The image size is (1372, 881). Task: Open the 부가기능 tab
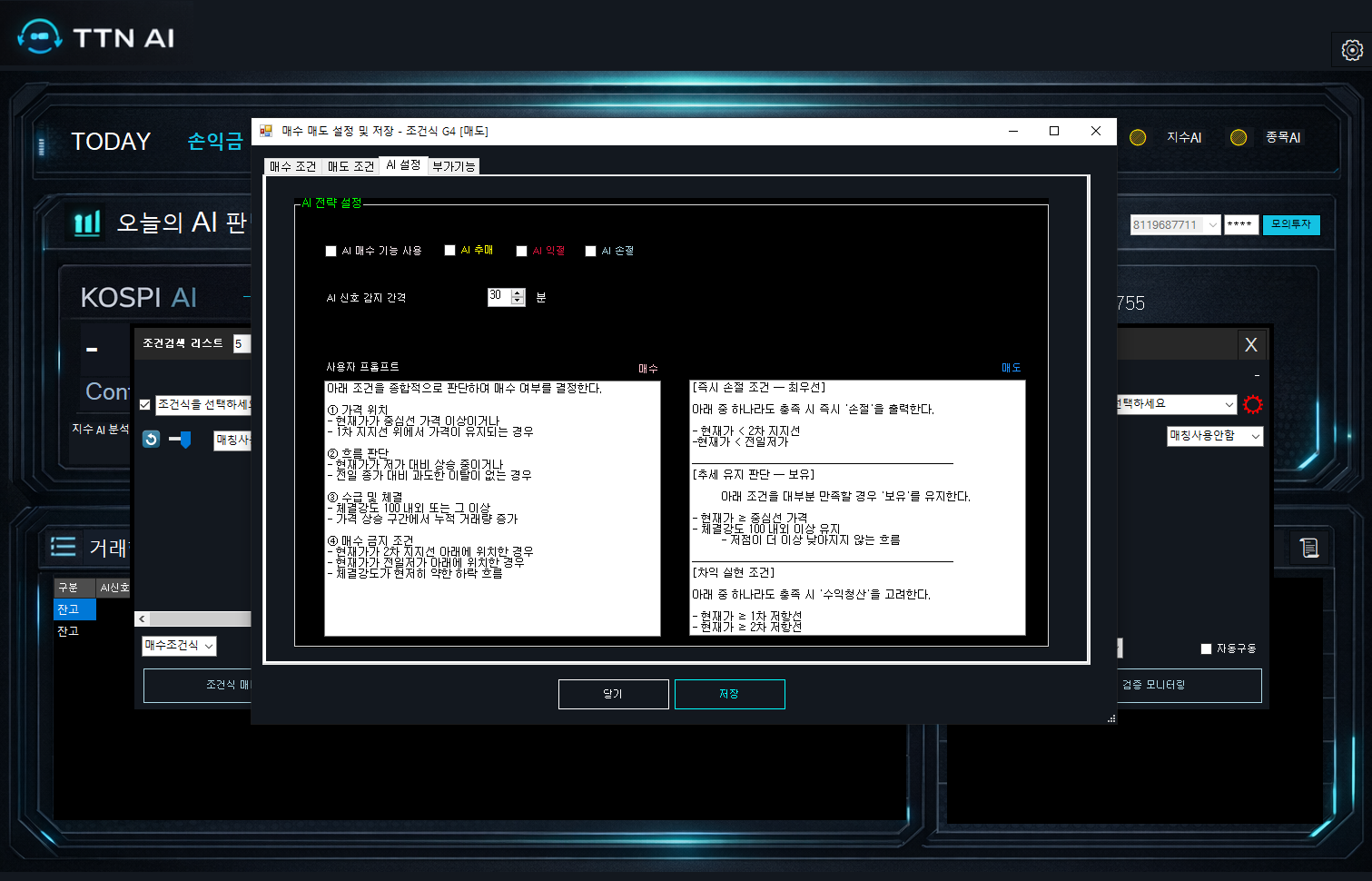click(453, 166)
